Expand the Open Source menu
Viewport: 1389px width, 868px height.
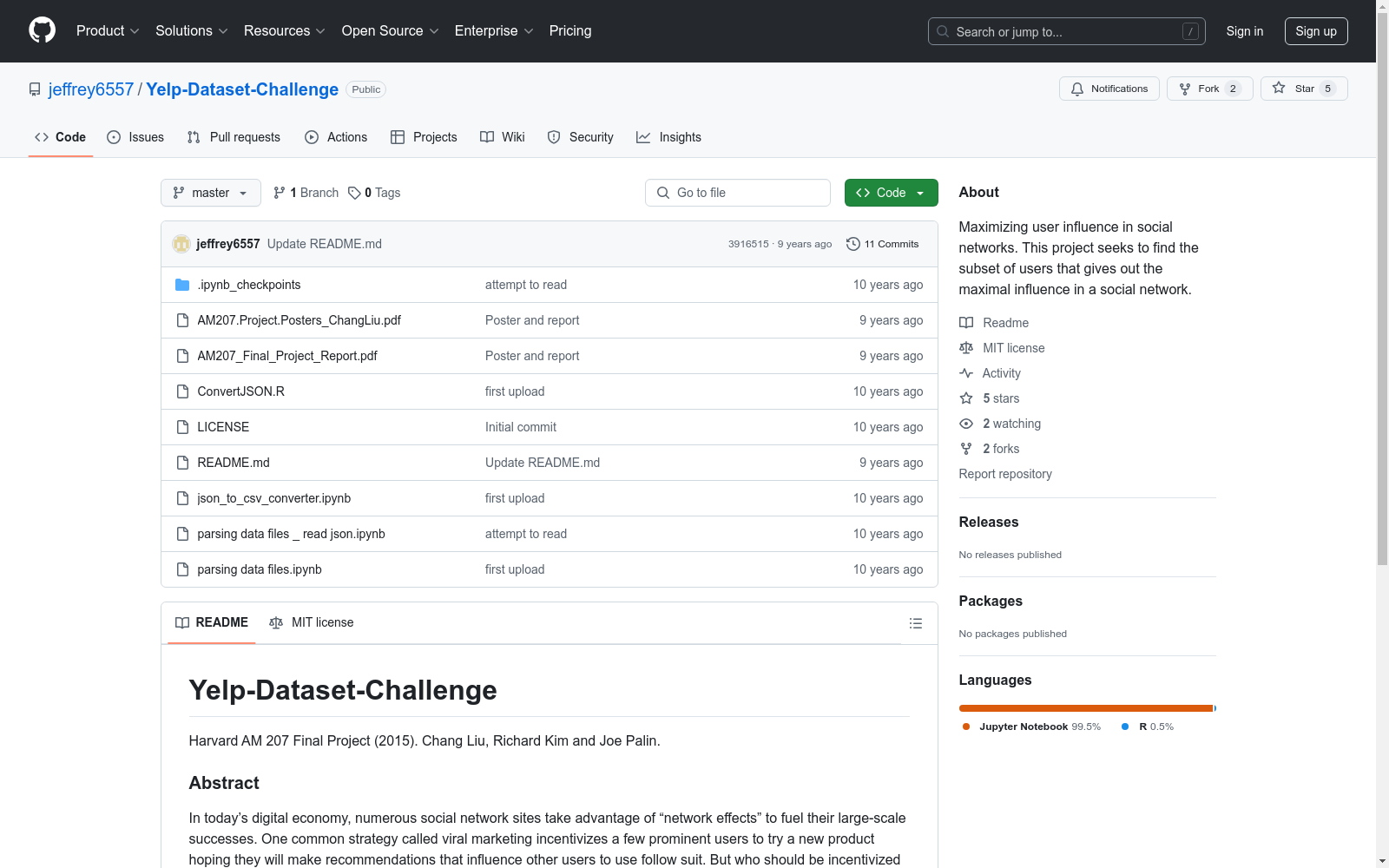[391, 30]
